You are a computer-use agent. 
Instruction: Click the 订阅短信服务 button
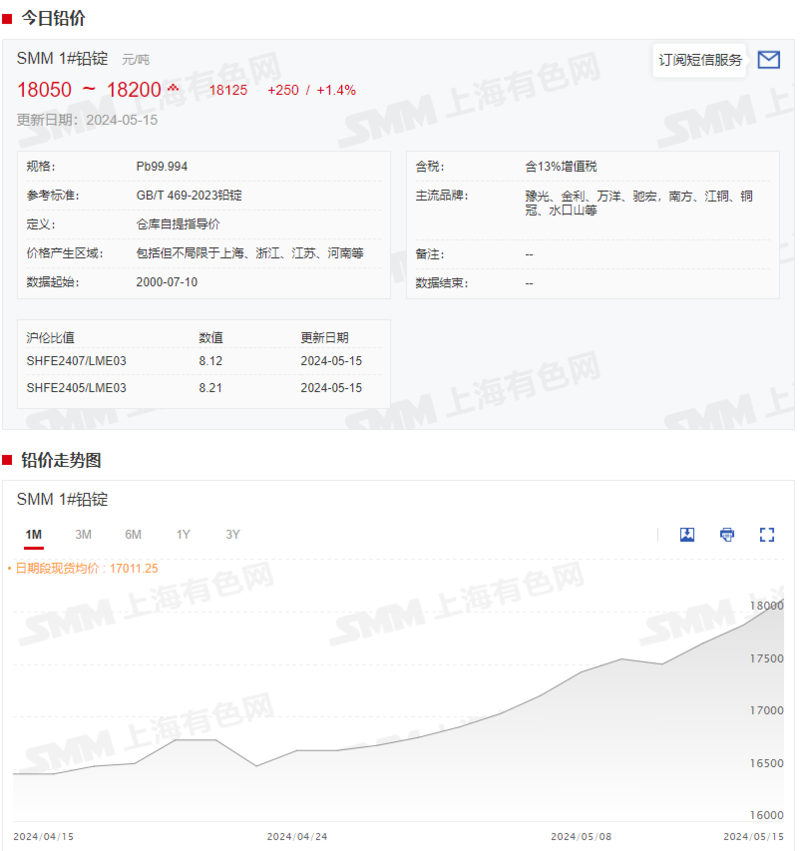700,60
